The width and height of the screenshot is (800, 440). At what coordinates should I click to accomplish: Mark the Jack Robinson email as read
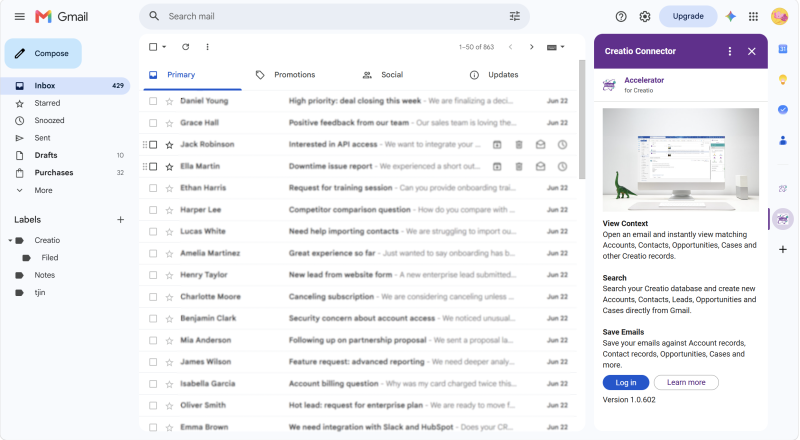[540, 144]
